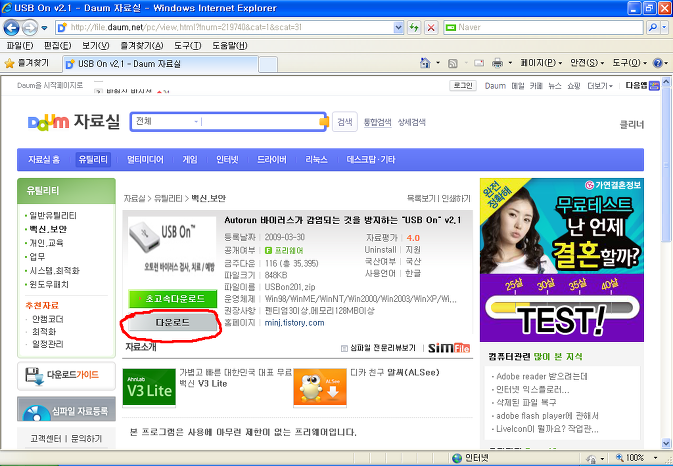The image size is (673, 466).
Task: Click the gray 다운로드 button
Action: coord(173,322)
